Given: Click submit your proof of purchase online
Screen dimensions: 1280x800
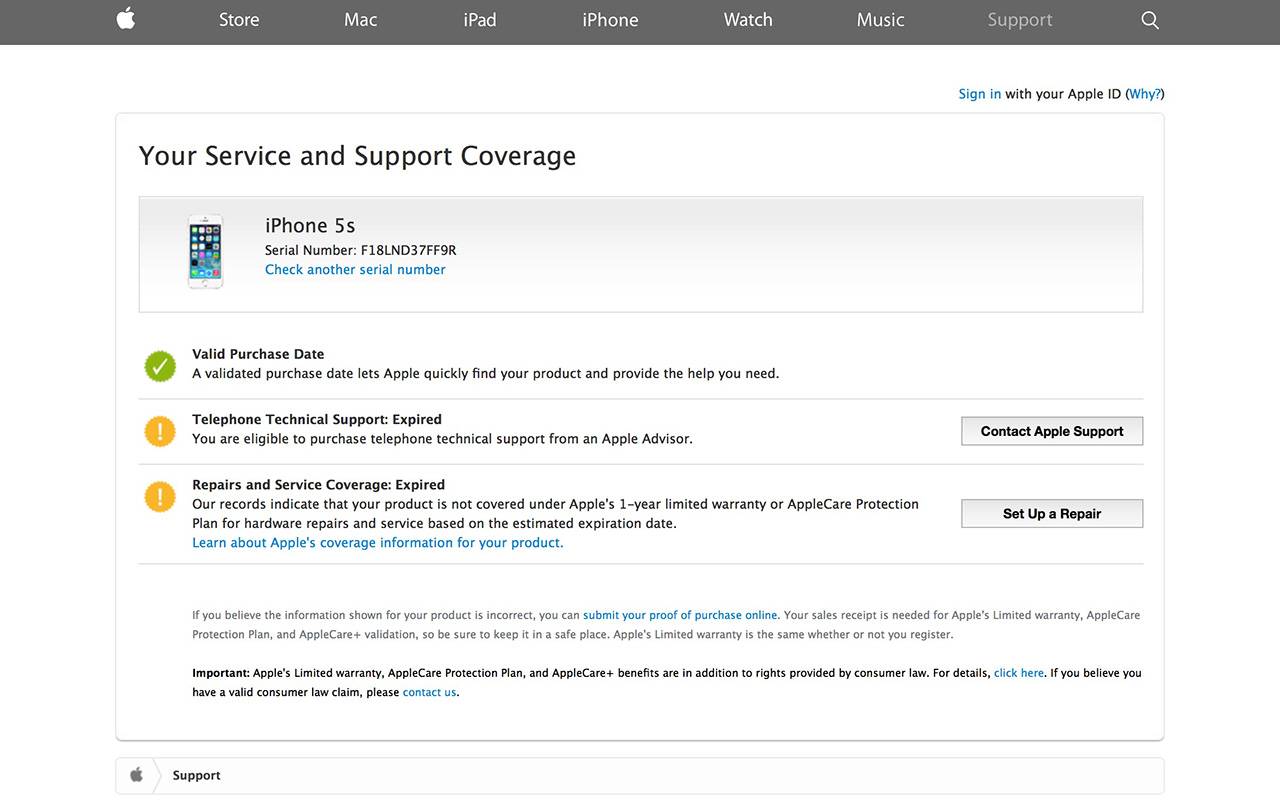Looking at the screenshot, I should [680, 616].
